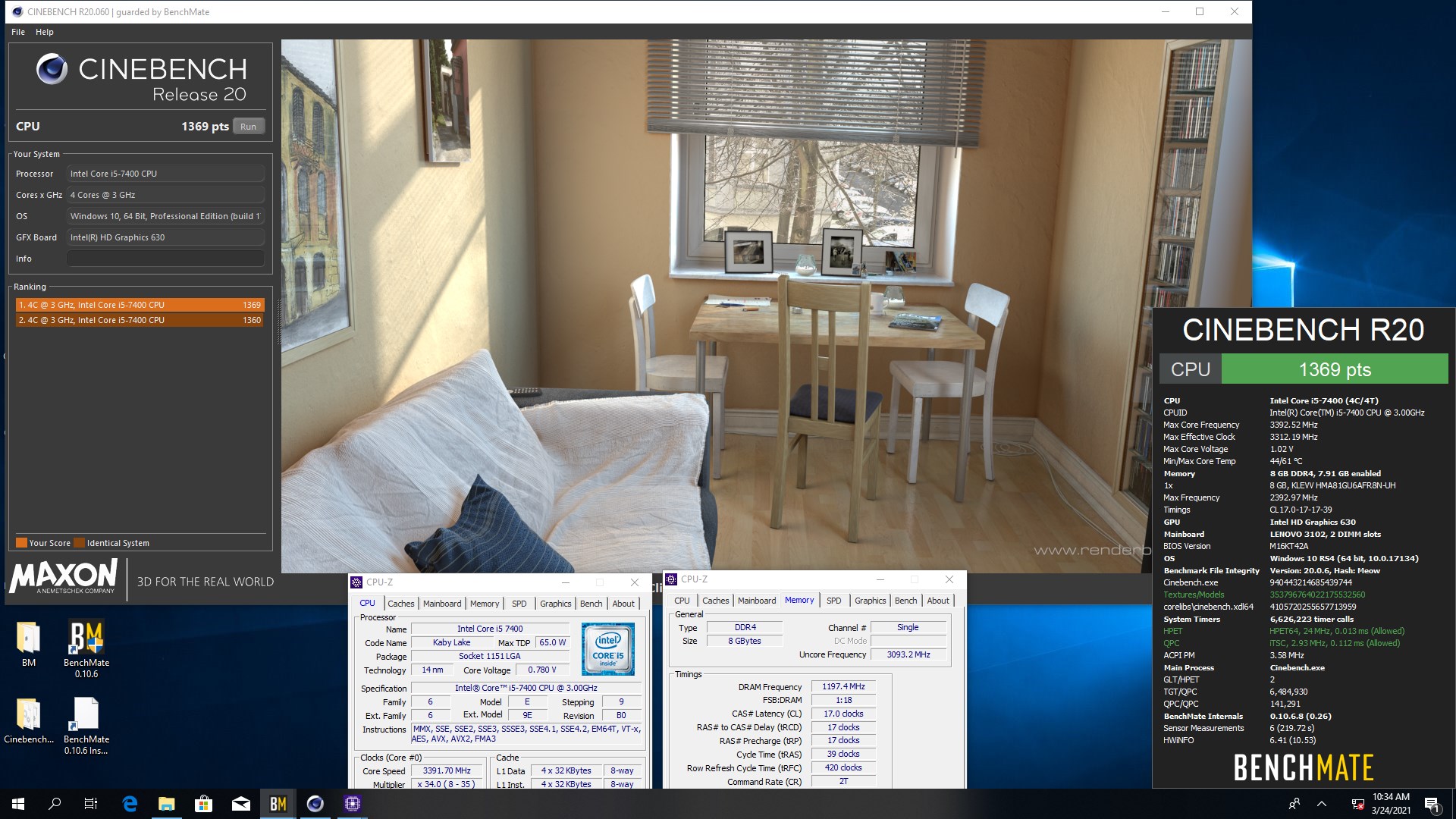Screen dimensions: 1456x819
Task: Open File Explorer from taskbar
Action: [167, 804]
